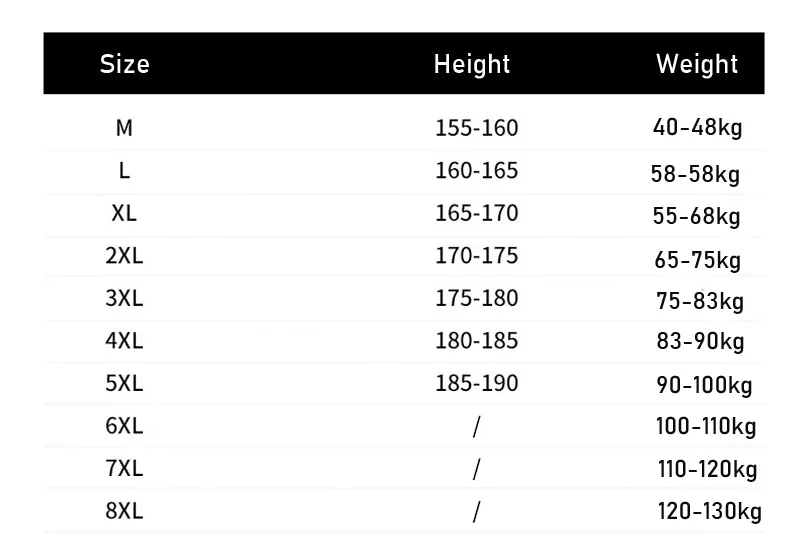Click the 75-83kg weight value

click(699, 302)
